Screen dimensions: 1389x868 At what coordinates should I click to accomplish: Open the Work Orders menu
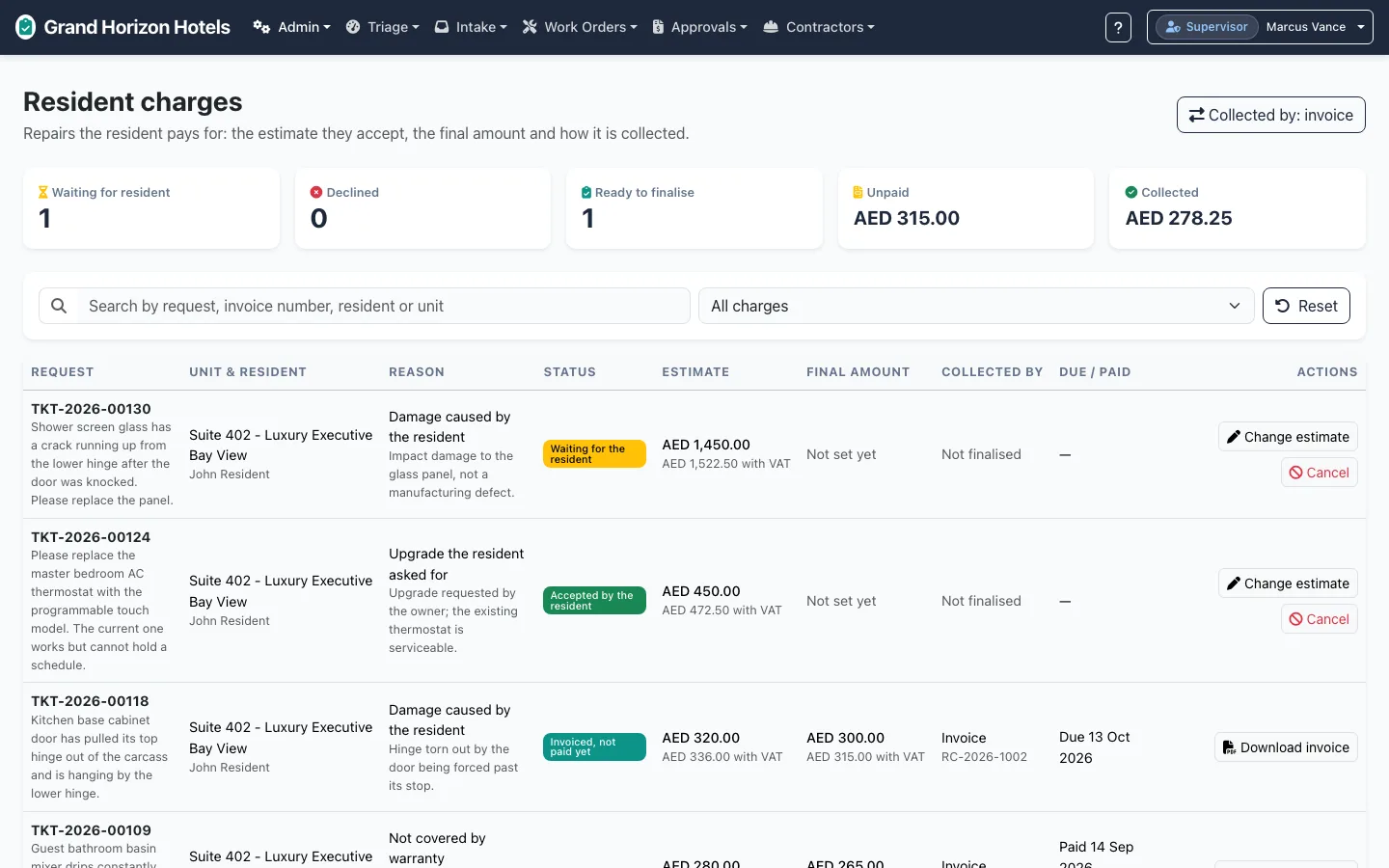(580, 27)
